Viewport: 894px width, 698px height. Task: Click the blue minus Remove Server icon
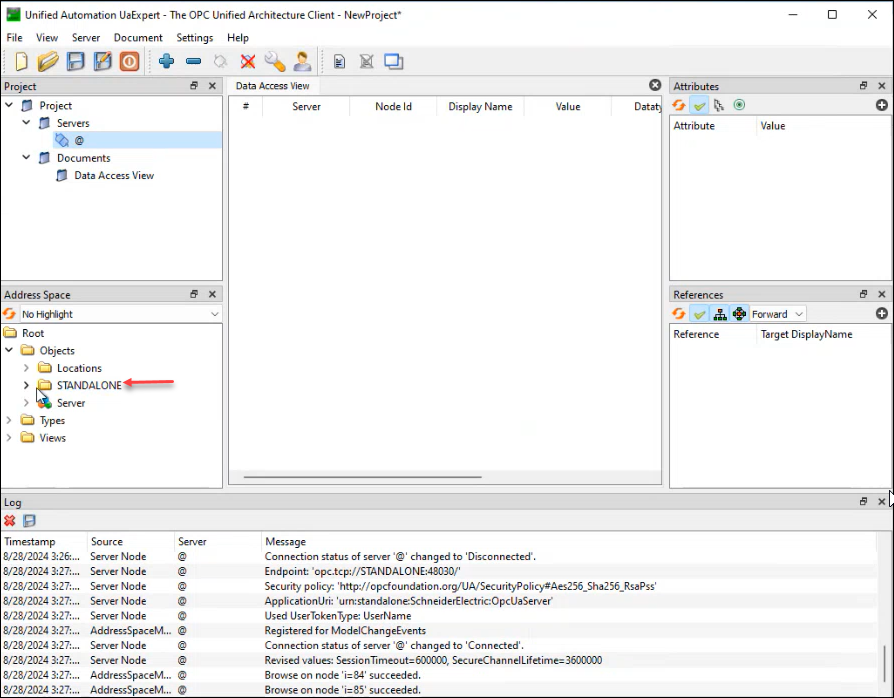pyautogui.click(x=193, y=61)
